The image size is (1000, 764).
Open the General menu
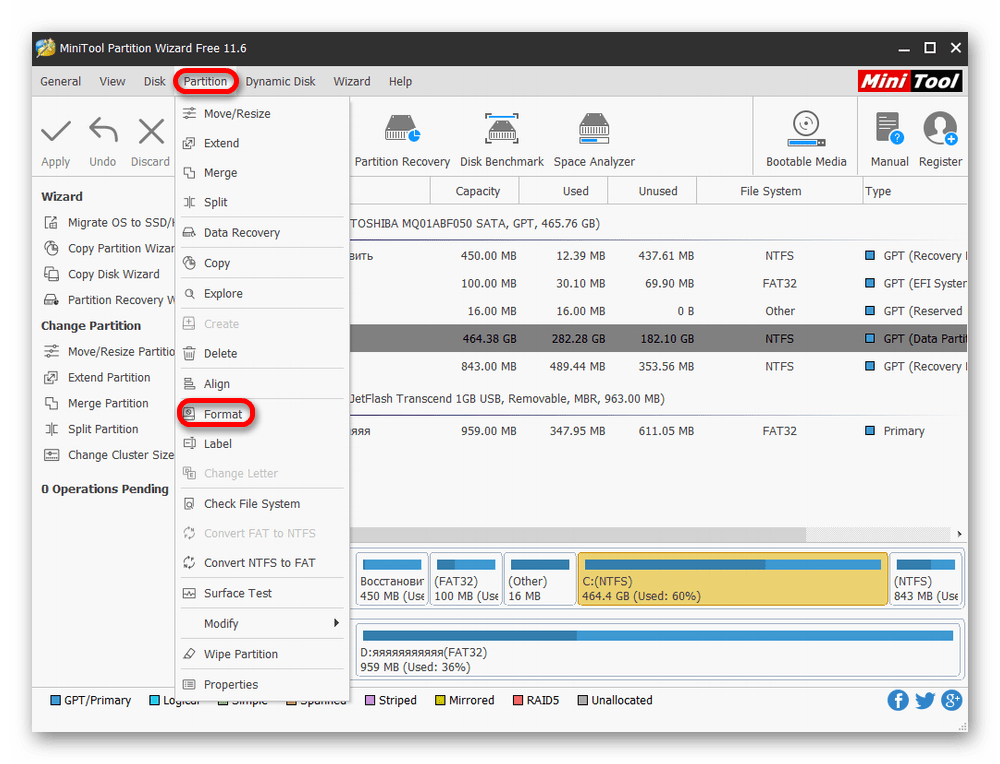click(61, 82)
